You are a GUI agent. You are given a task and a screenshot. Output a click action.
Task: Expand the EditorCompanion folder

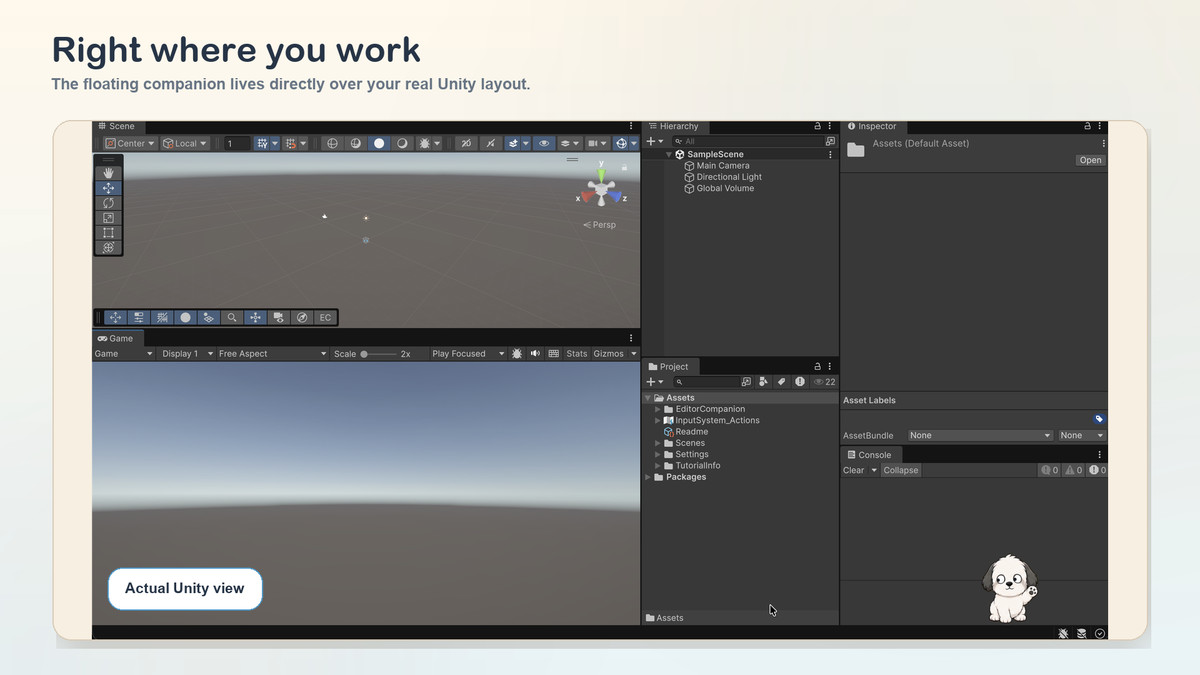658,409
